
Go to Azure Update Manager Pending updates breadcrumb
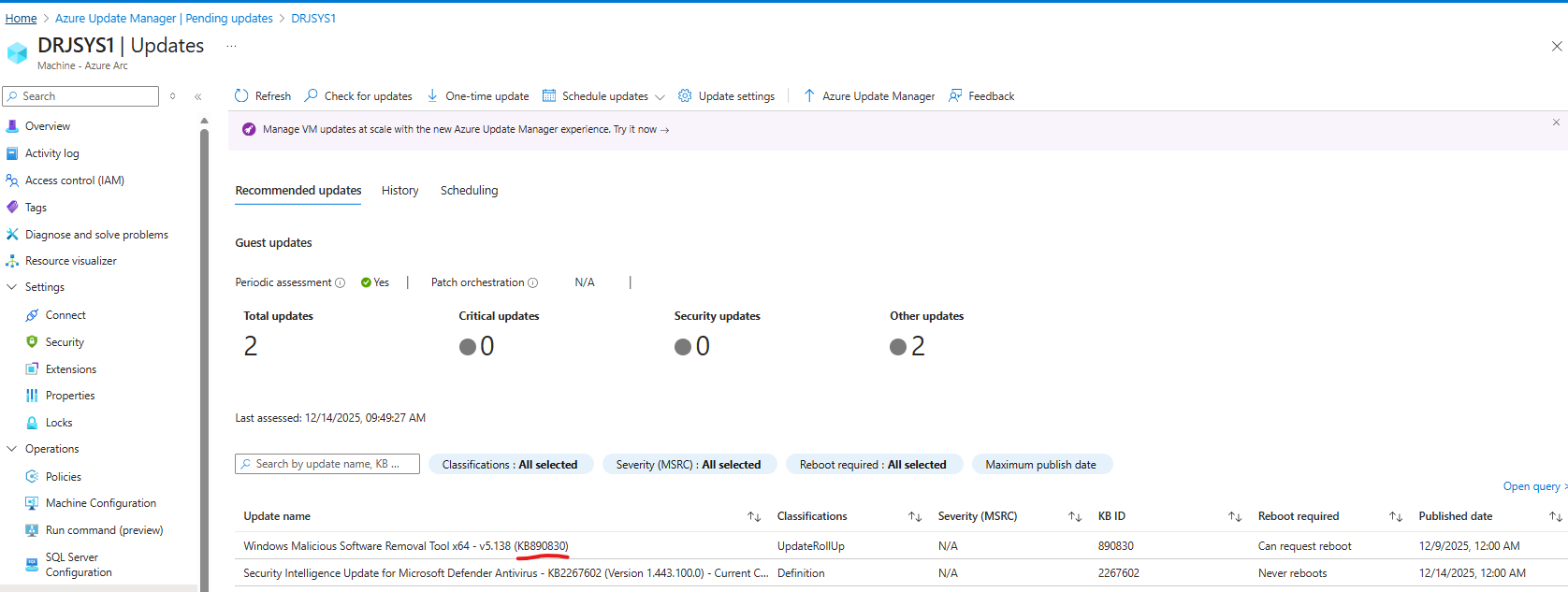pos(164,18)
